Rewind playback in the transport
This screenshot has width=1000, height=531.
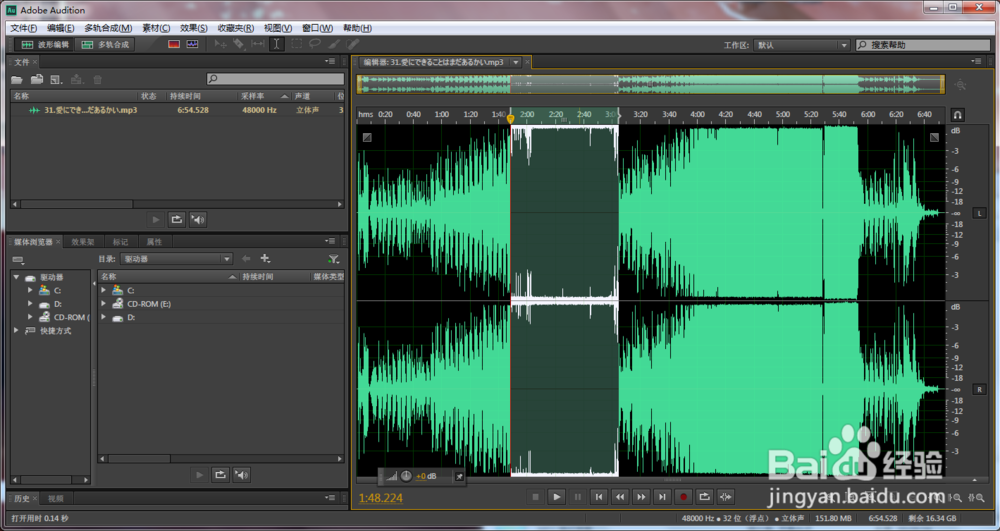(x=620, y=497)
